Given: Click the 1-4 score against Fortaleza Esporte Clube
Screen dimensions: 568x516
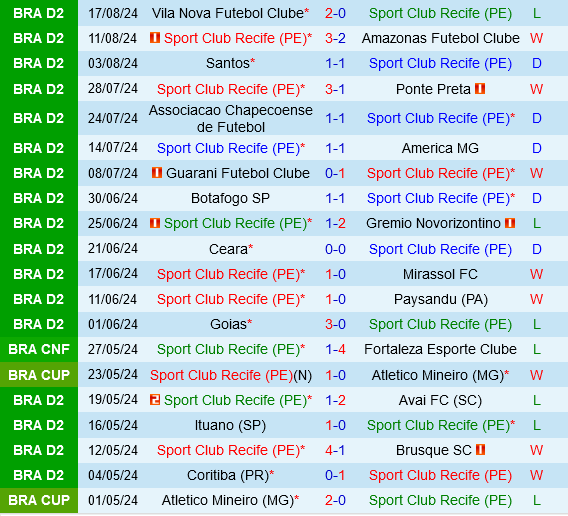Looking at the screenshot, I should [335, 349].
